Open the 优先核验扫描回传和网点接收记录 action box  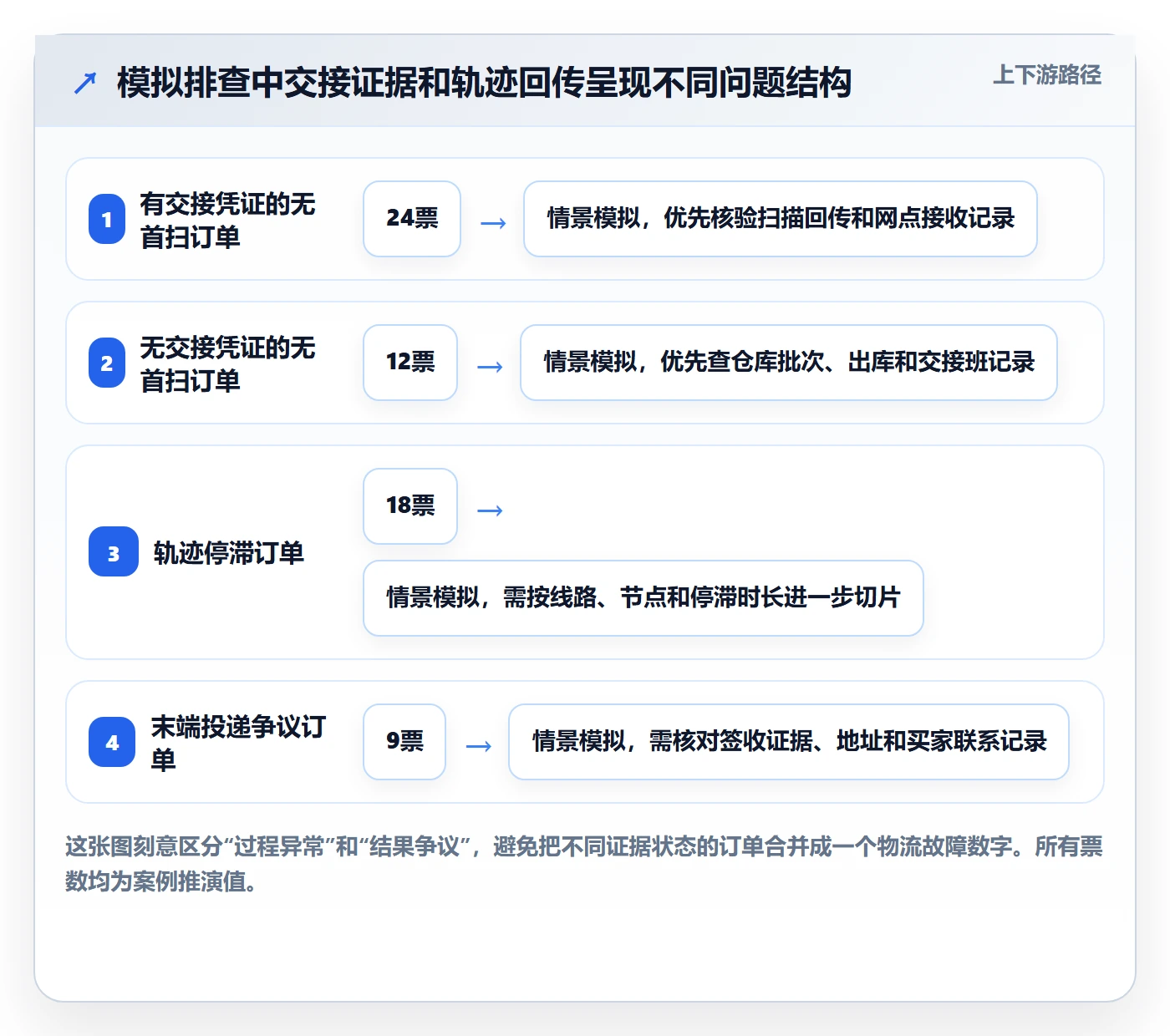781,219
